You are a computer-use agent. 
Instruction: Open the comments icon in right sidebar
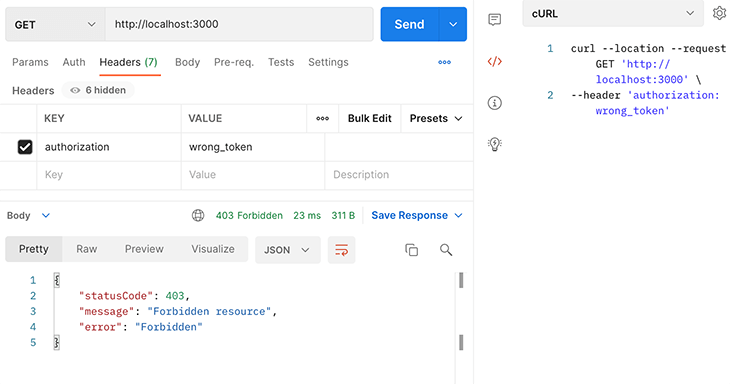[x=494, y=20]
